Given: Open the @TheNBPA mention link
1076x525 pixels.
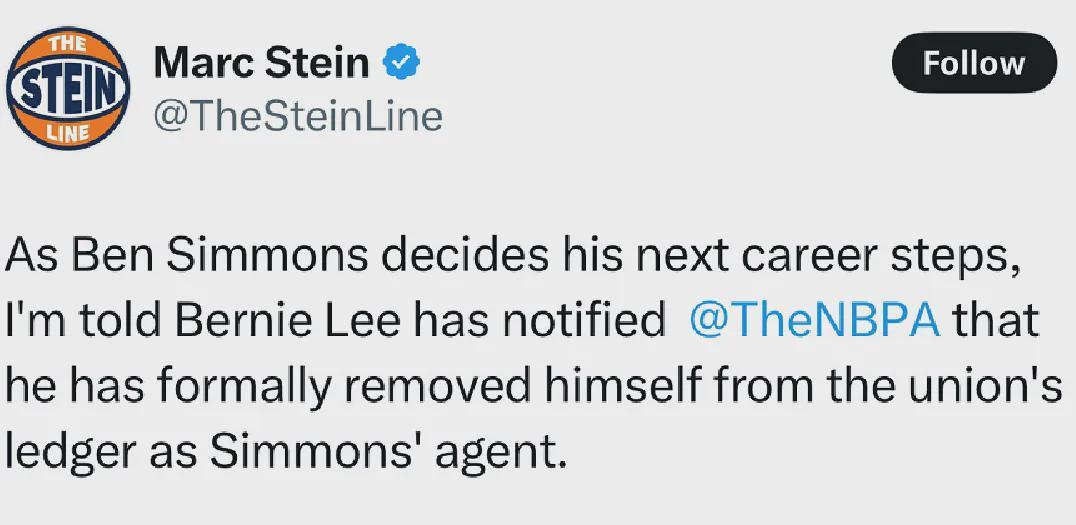Looking at the screenshot, I should [815, 321].
